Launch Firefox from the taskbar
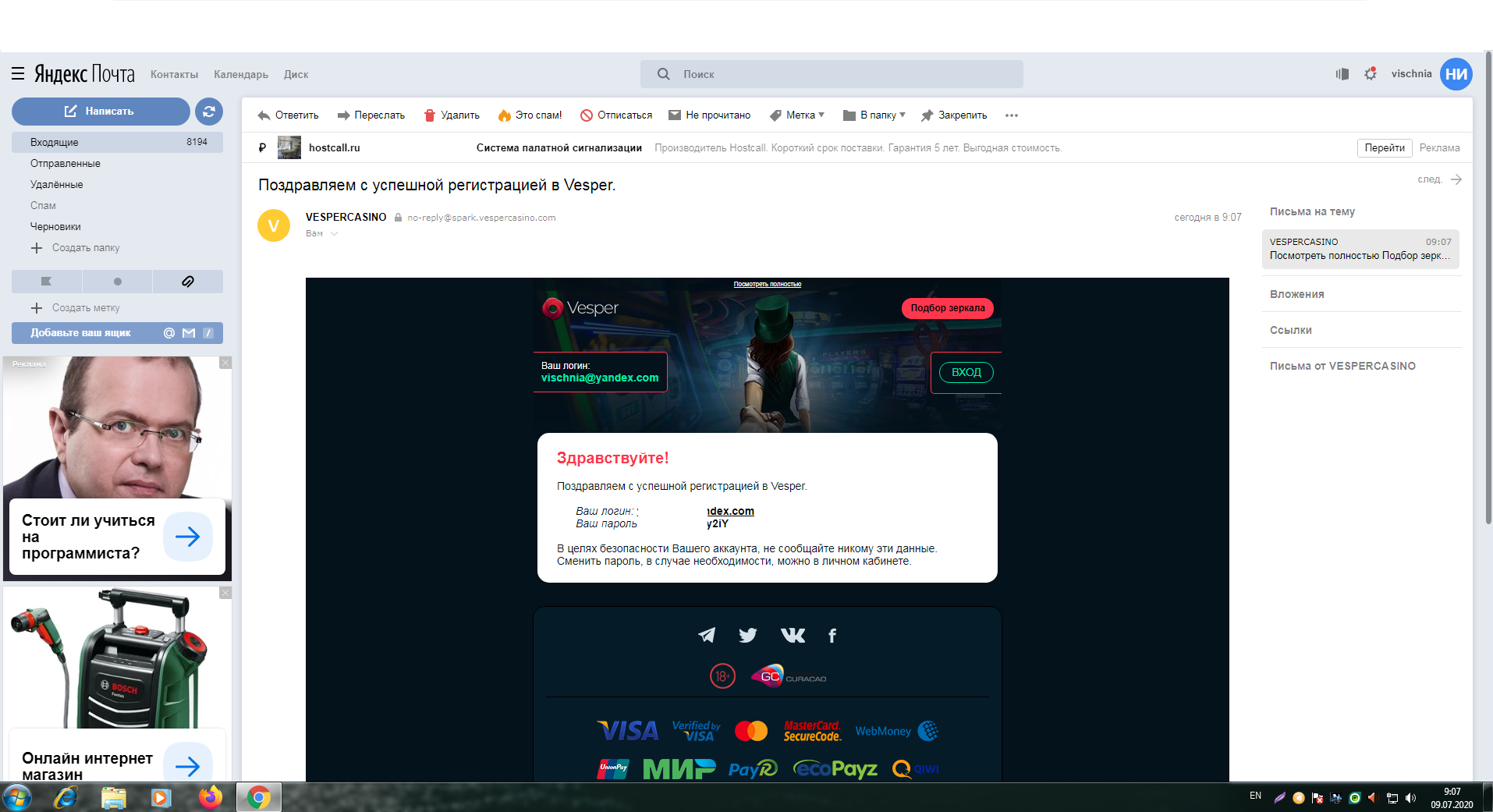The width and height of the screenshot is (1493, 812). [x=211, y=797]
